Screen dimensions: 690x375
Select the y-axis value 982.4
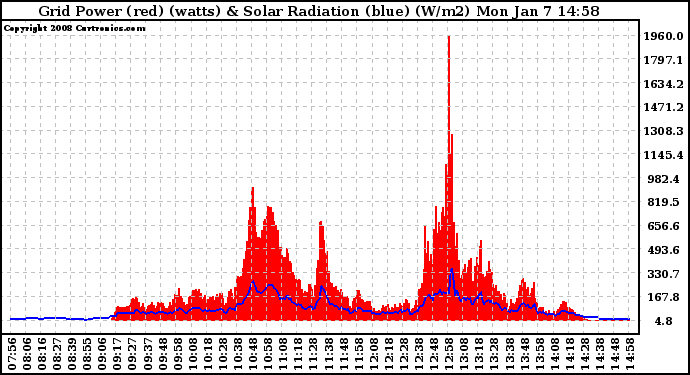665,179
